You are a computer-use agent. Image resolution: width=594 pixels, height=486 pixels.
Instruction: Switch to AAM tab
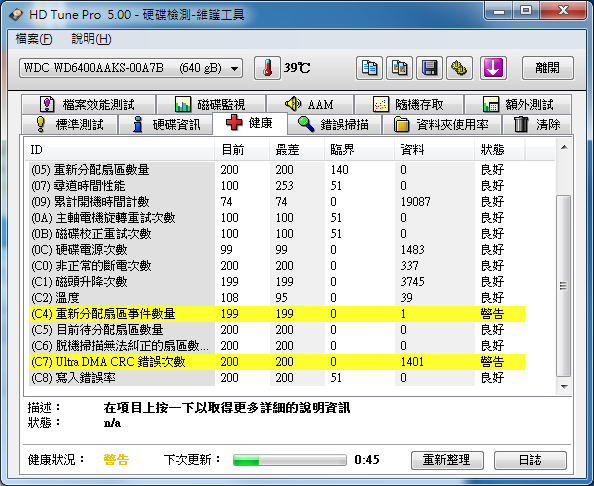(x=310, y=104)
